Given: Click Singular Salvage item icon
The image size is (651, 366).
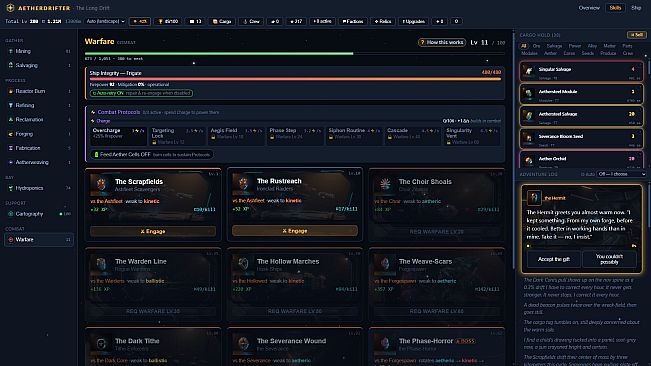Looking at the screenshot, I should coord(529,71).
